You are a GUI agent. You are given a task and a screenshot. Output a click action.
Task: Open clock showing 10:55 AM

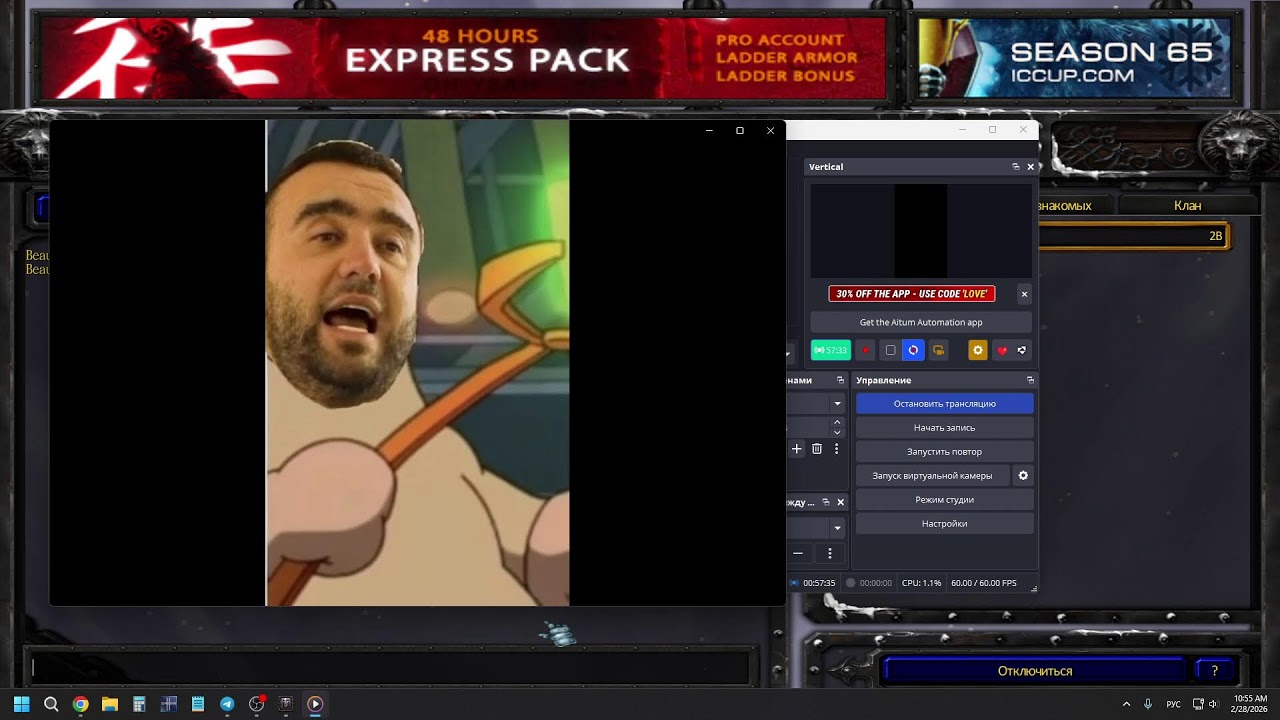(1250, 704)
